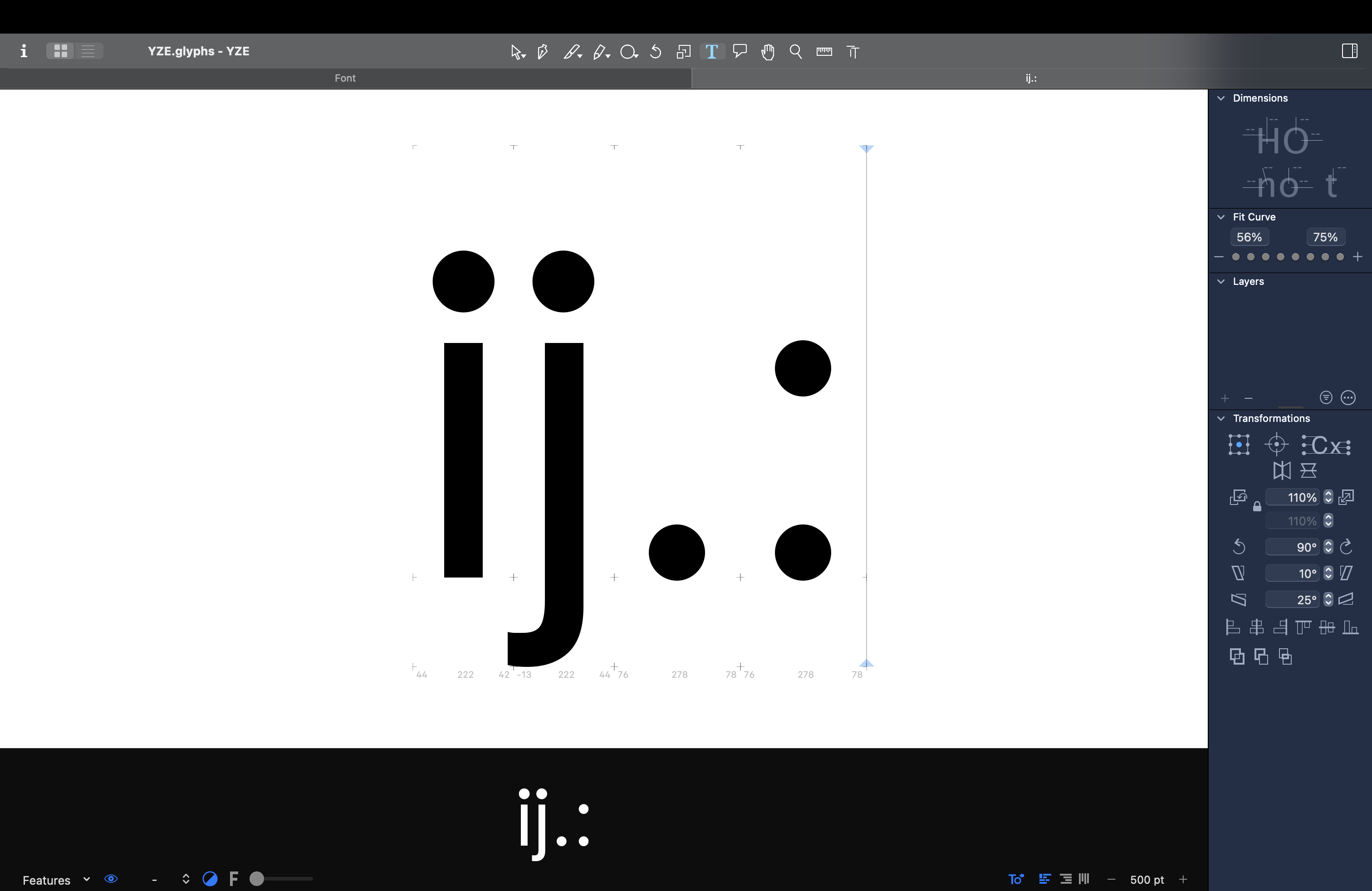The width and height of the screenshot is (1372, 891).
Task: Flip selection vertically
Action: tap(1308, 471)
